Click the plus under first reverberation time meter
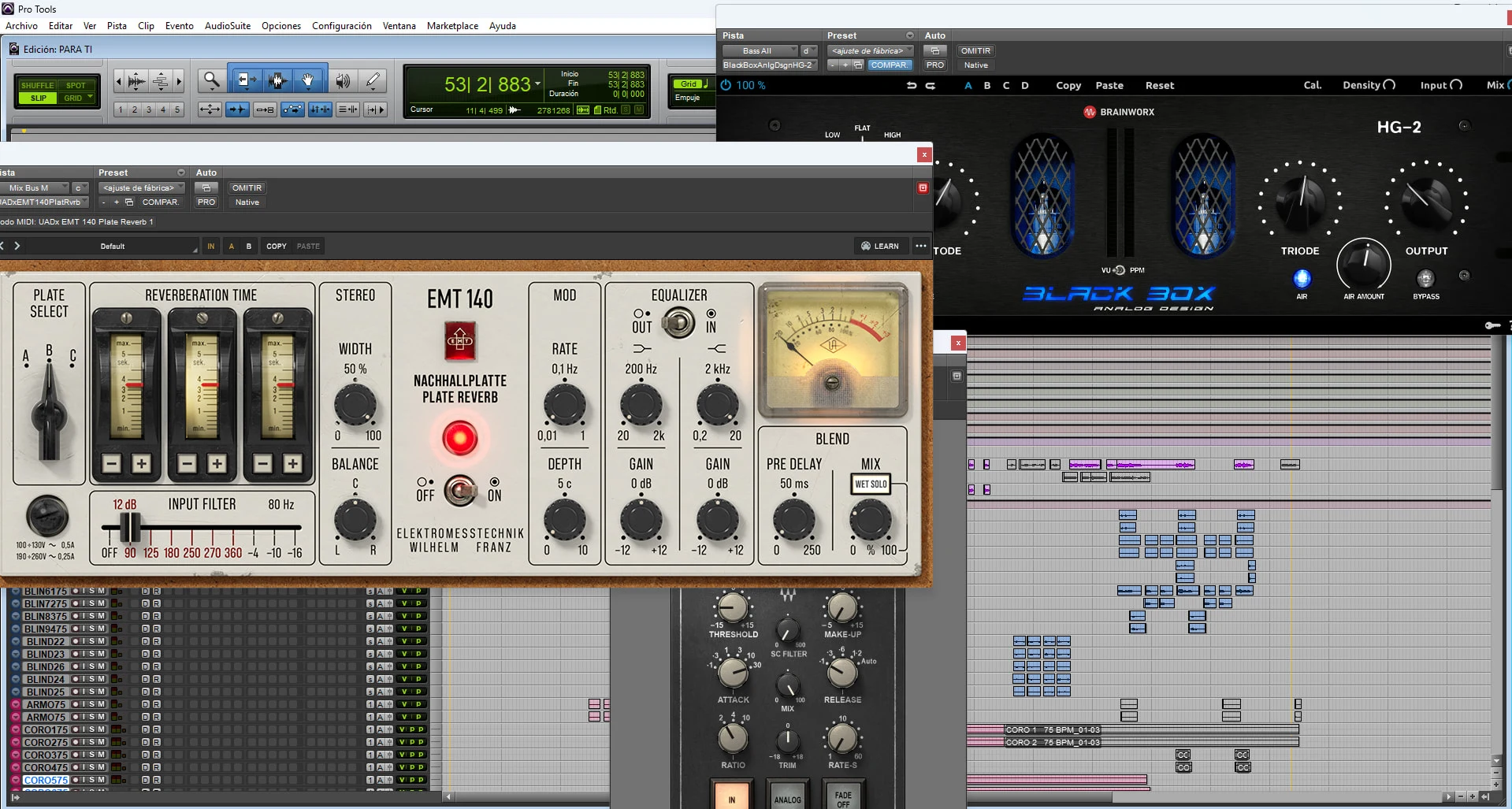This screenshot has height=809, width=1512. 141,463
